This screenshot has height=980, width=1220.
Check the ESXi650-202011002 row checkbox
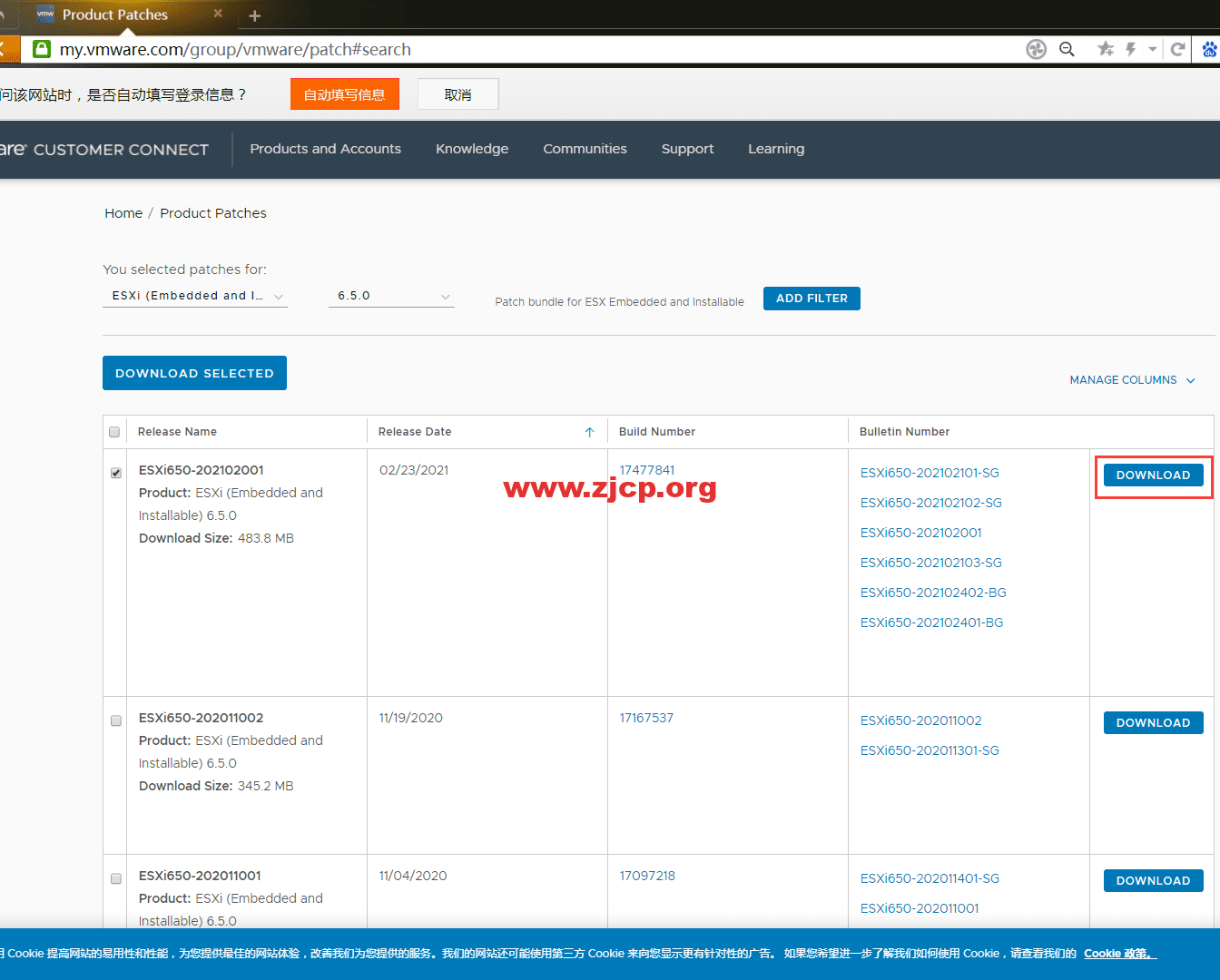pos(116,720)
